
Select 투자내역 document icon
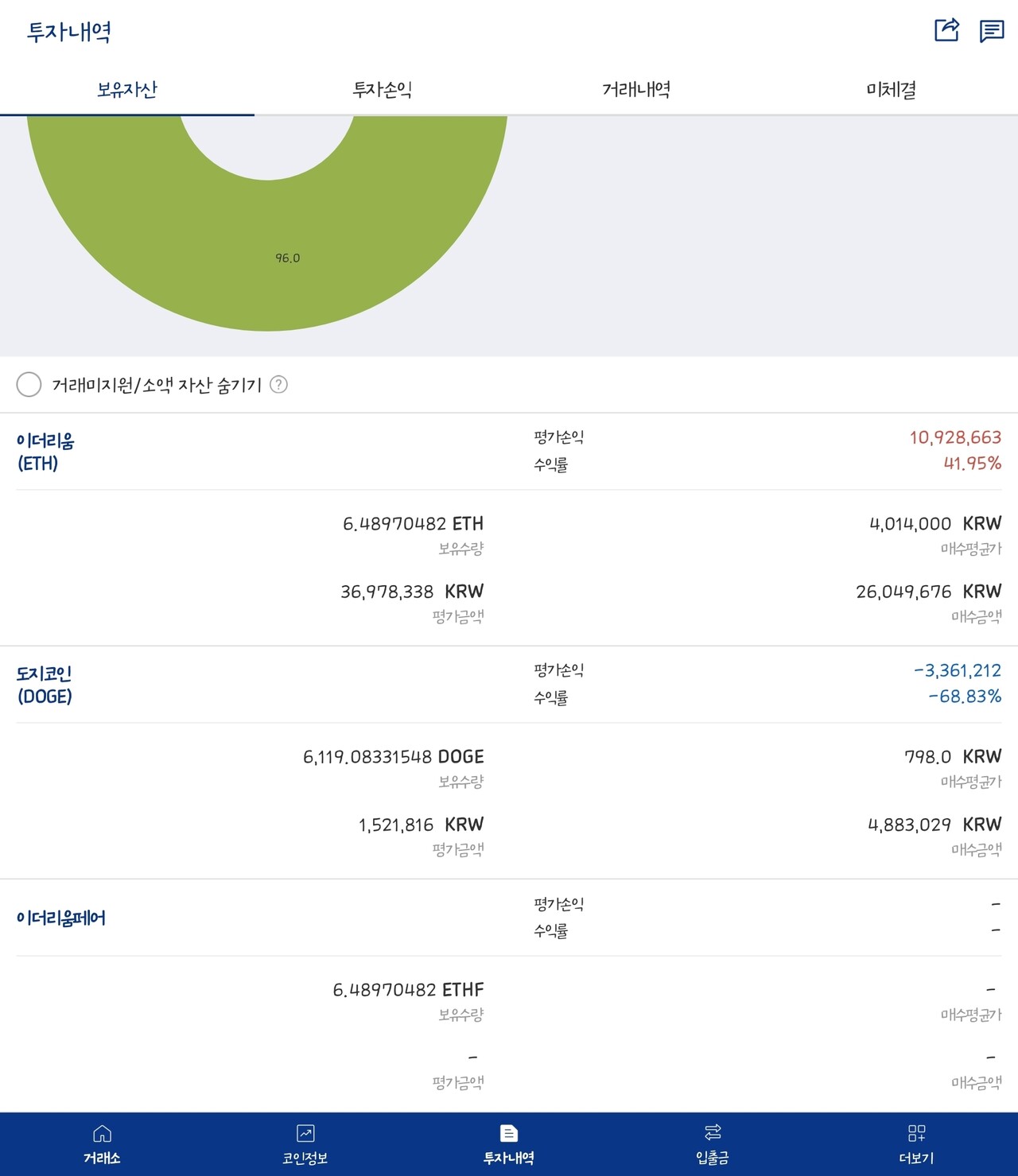(509, 1133)
